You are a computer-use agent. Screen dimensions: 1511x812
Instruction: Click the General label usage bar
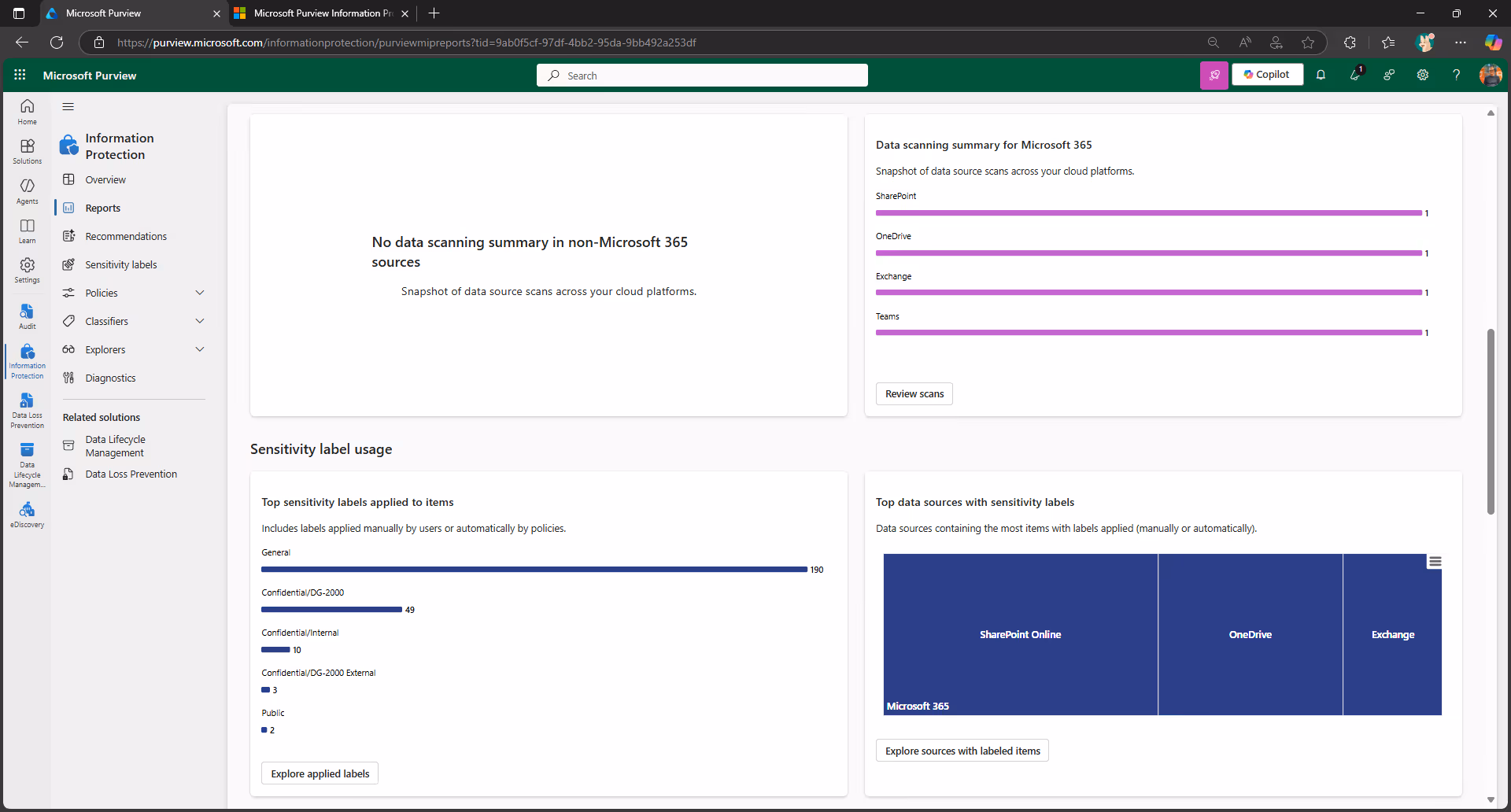tap(534, 569)
